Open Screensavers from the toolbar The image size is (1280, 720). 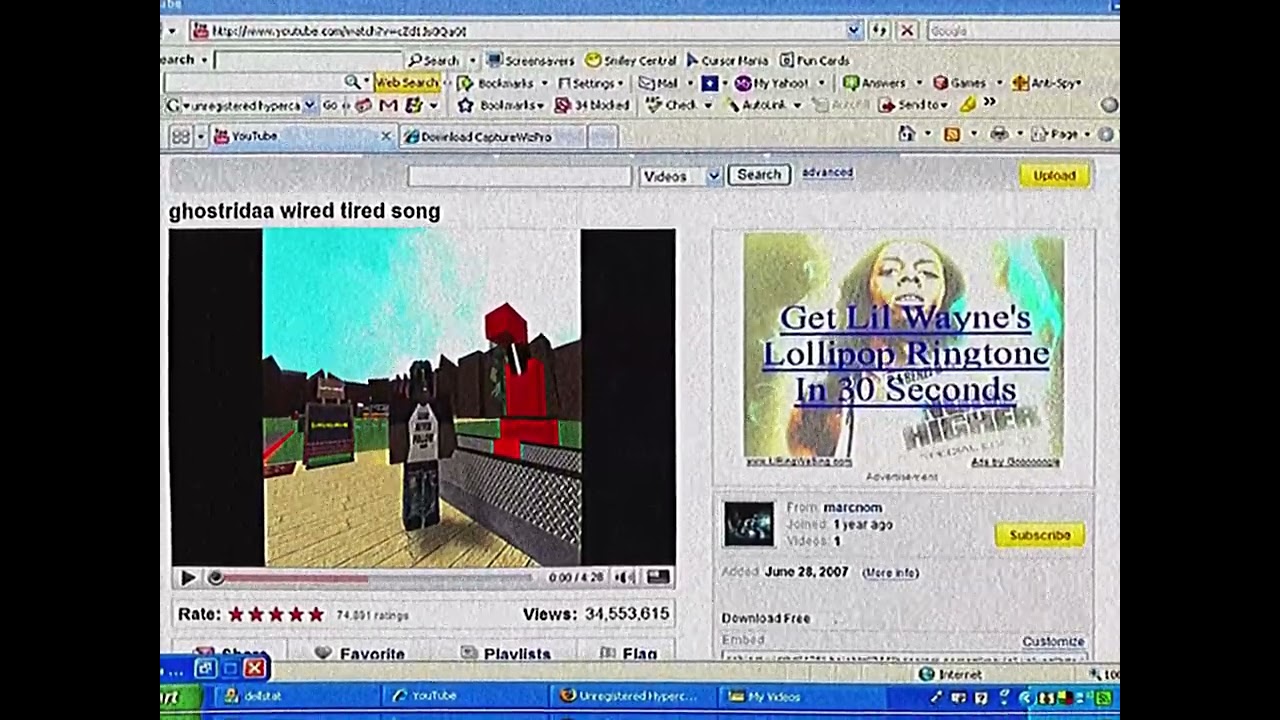point(532,60)
